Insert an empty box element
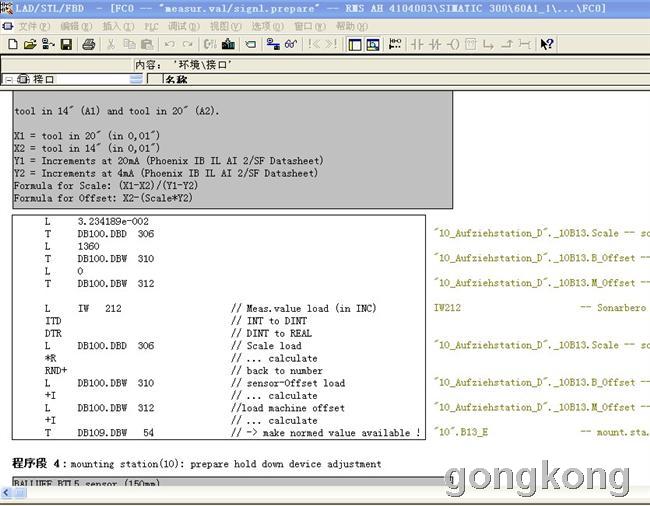 [x=471, y=44]
